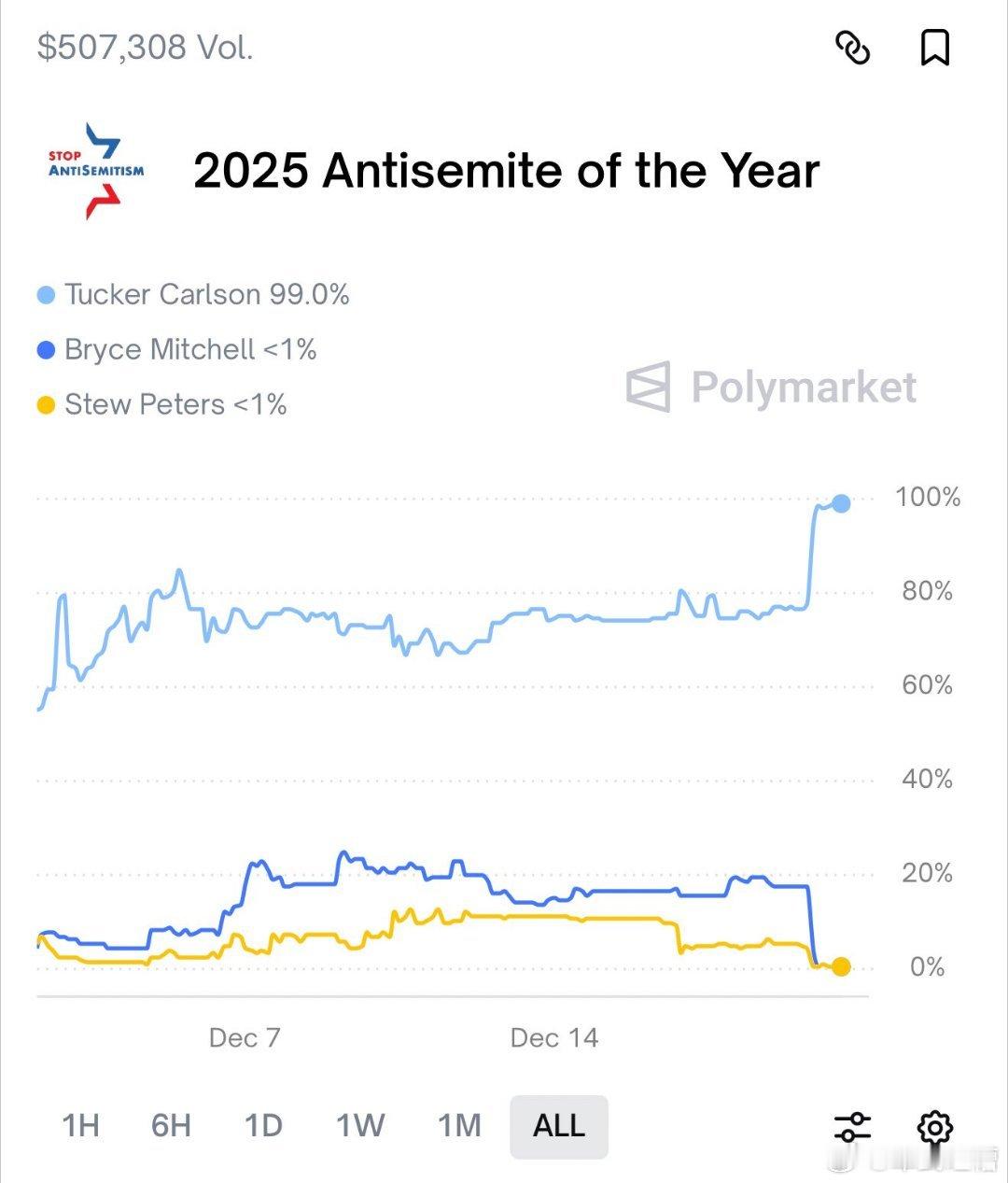Select the 1H time range

pos(81,1126)
